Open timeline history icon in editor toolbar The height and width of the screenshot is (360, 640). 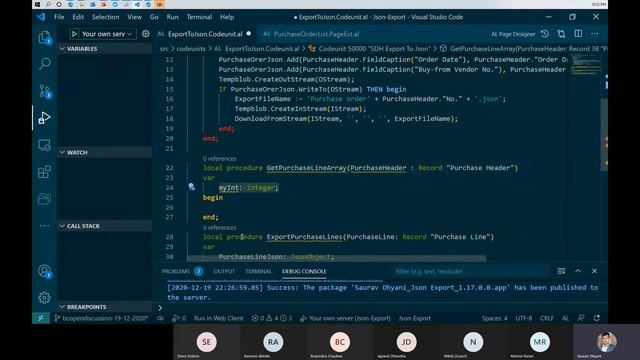[544, 34]
